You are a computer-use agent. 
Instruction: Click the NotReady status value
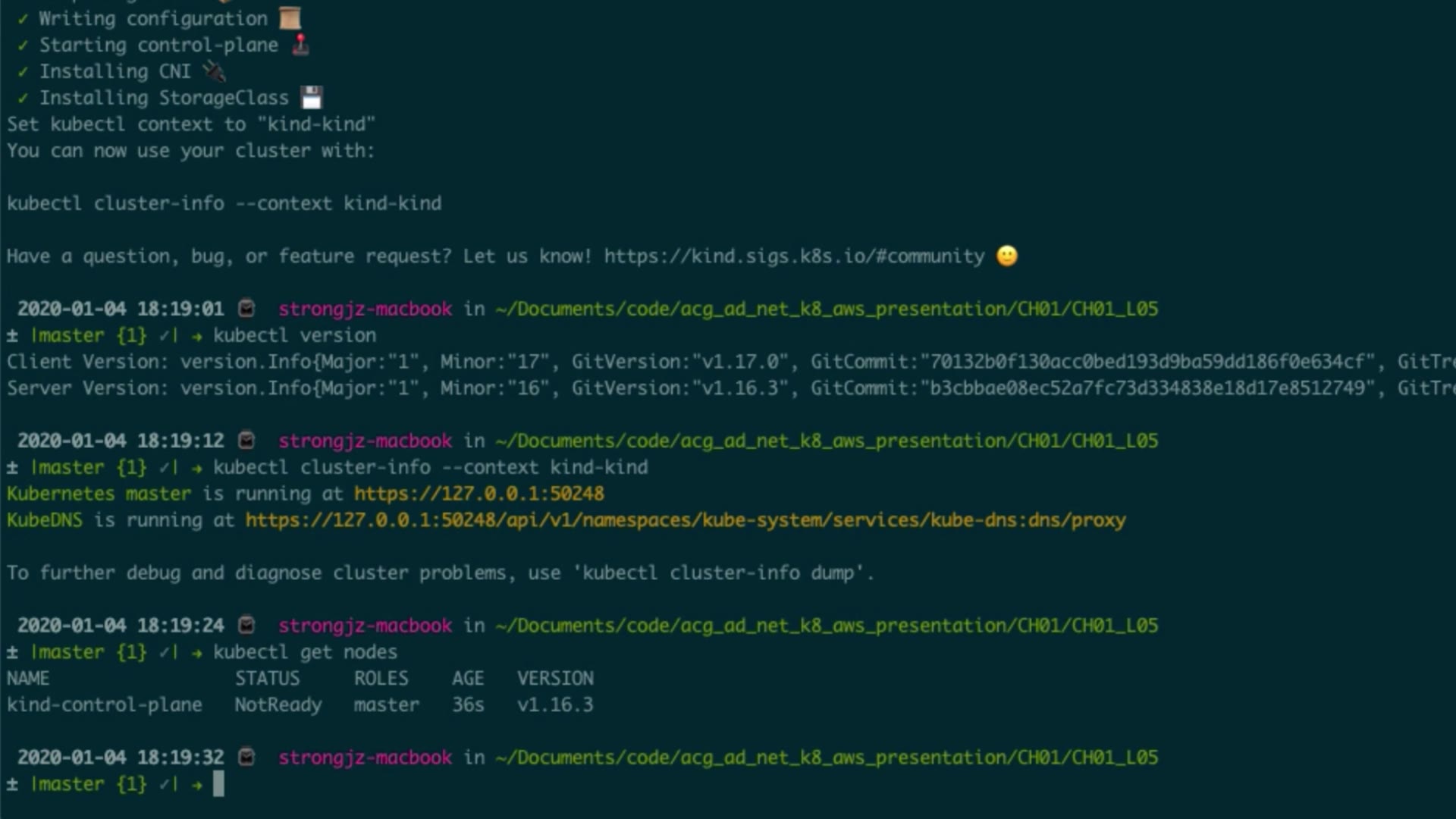pyautogui.click(x=278, y=704)
